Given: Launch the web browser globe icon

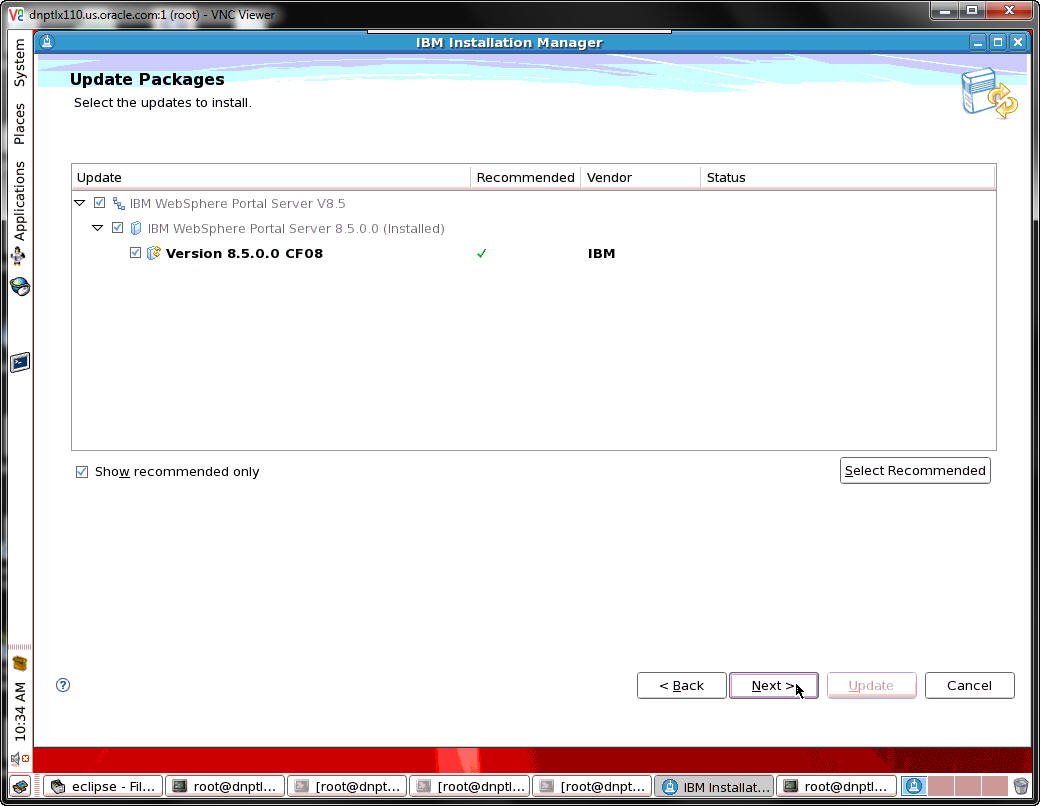Looking at the screenshot, I should 20,287.
